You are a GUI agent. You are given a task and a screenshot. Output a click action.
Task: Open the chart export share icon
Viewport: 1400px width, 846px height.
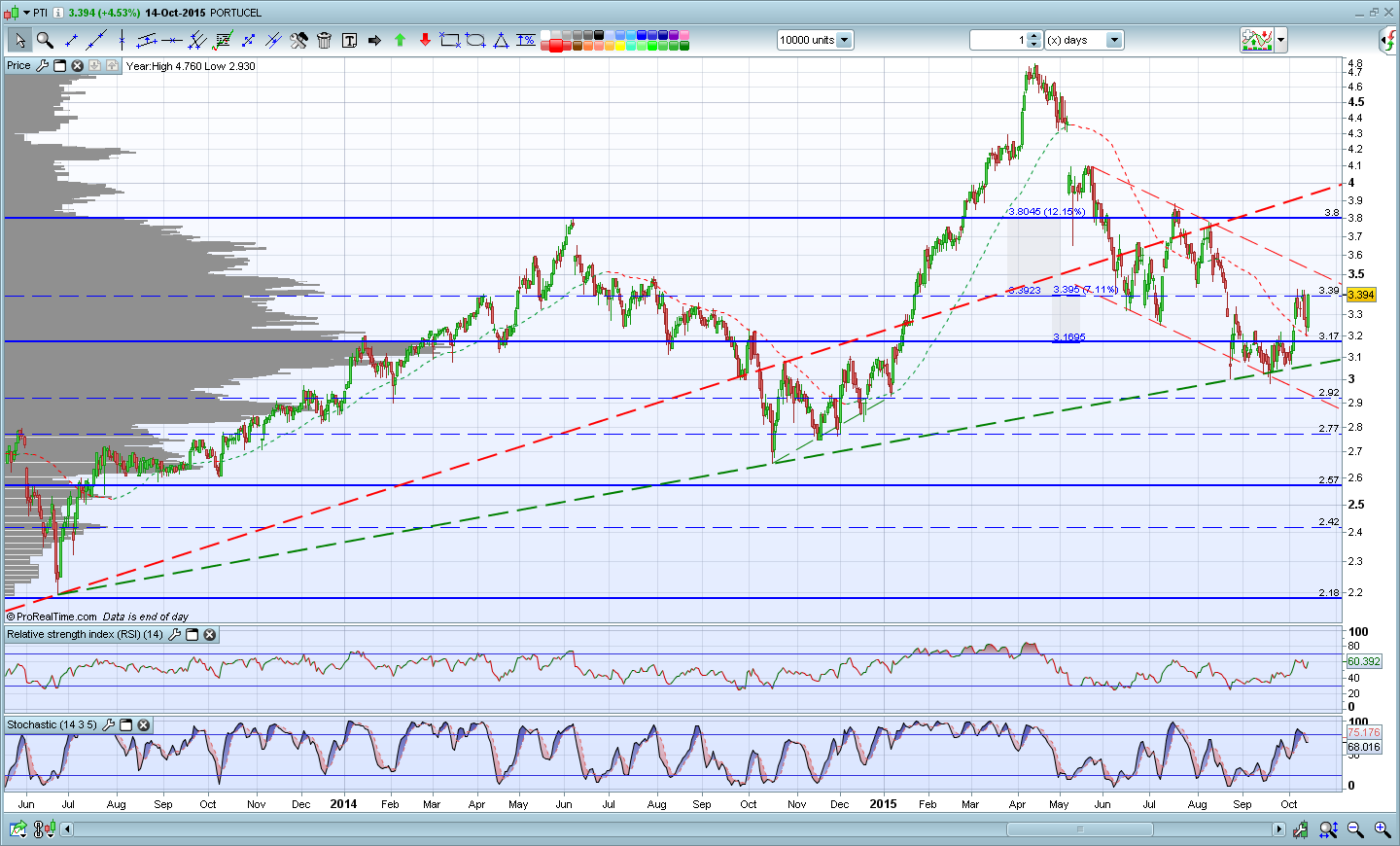click(x=17, y=829)
